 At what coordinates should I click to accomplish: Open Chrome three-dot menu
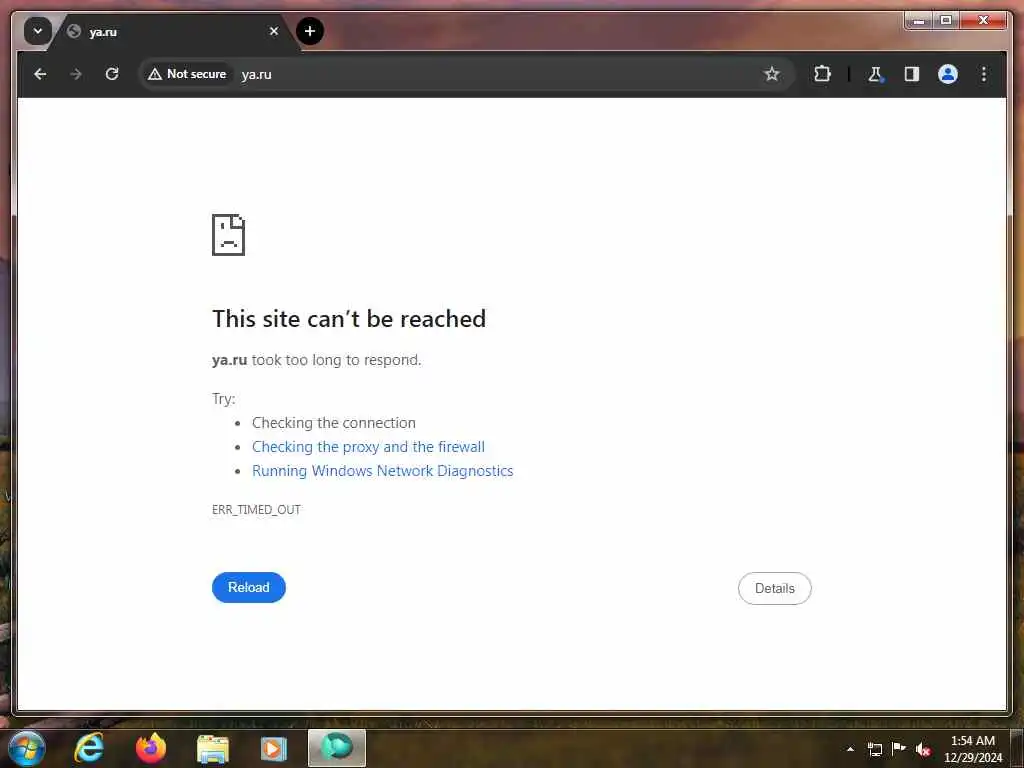(984, 74)
